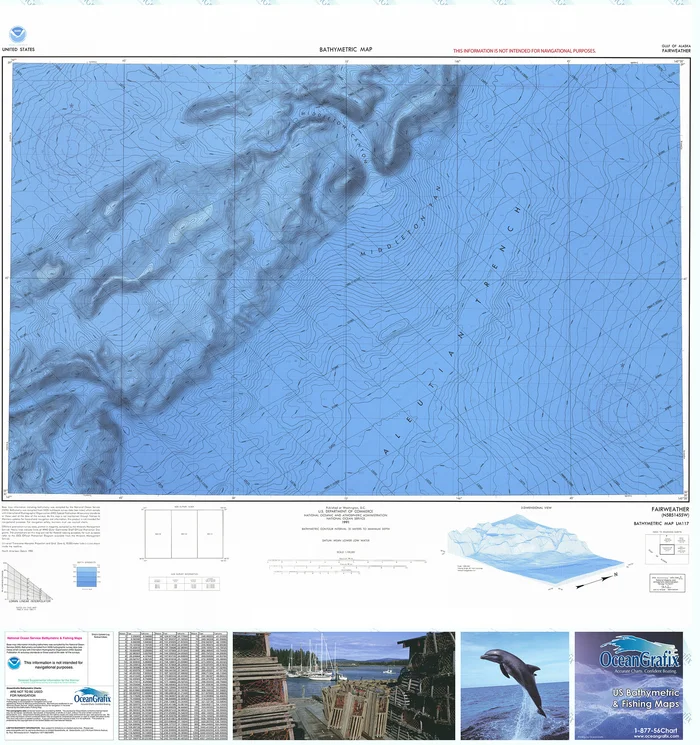This screenshot has height=745, width=700.
Task: Click 'GULF OF ALASKA FAIRWEATHER' heading at top right
Action: click(x=676, y=48)
